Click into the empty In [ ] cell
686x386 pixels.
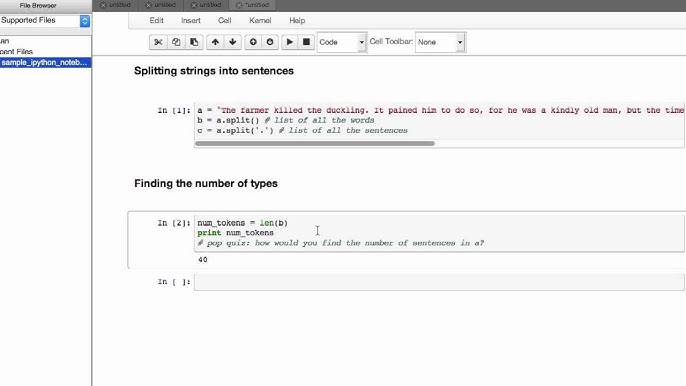439,282
